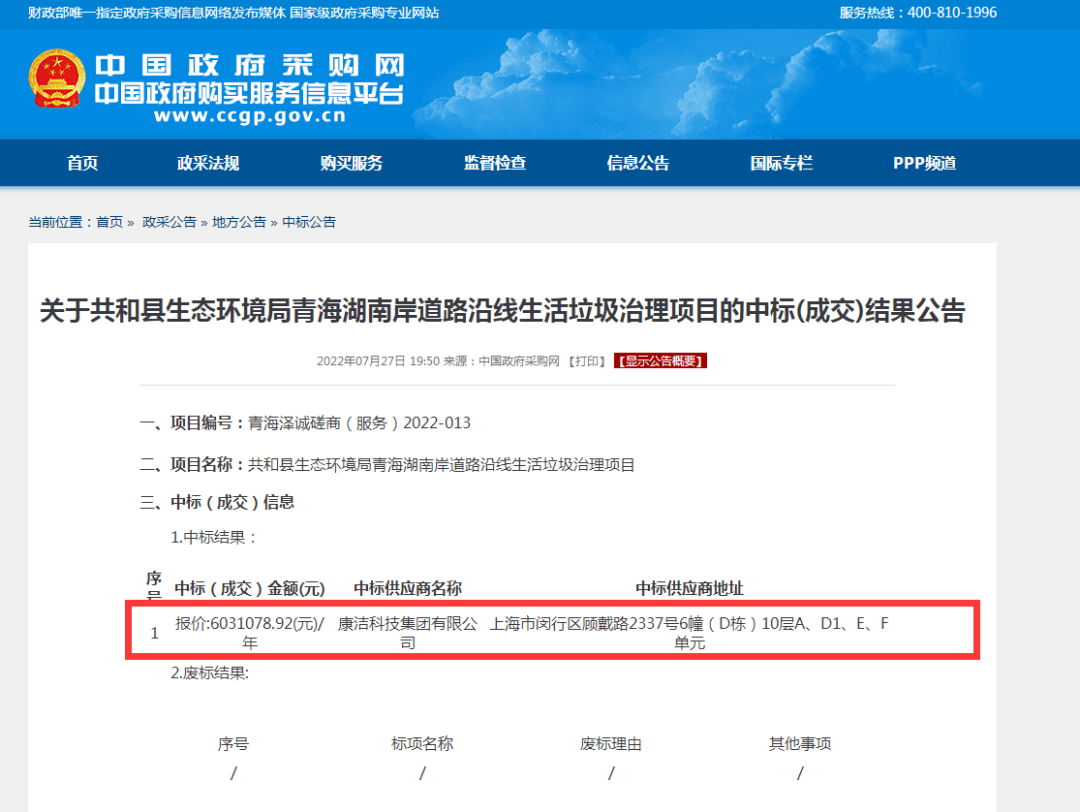
Task: Click the www.ccgp.gov.cn web address text
Action: tap(250, 116)
